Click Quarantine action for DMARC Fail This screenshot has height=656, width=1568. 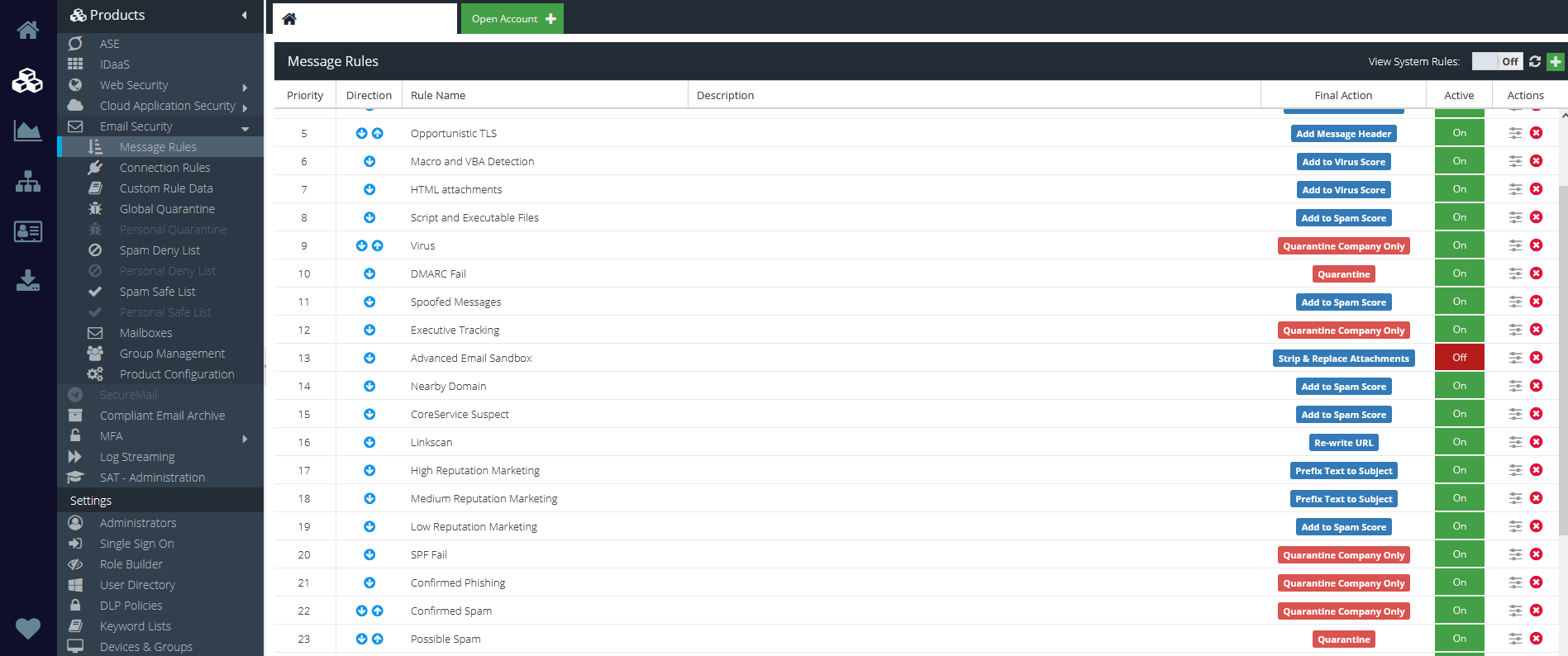pos(1343,274)
